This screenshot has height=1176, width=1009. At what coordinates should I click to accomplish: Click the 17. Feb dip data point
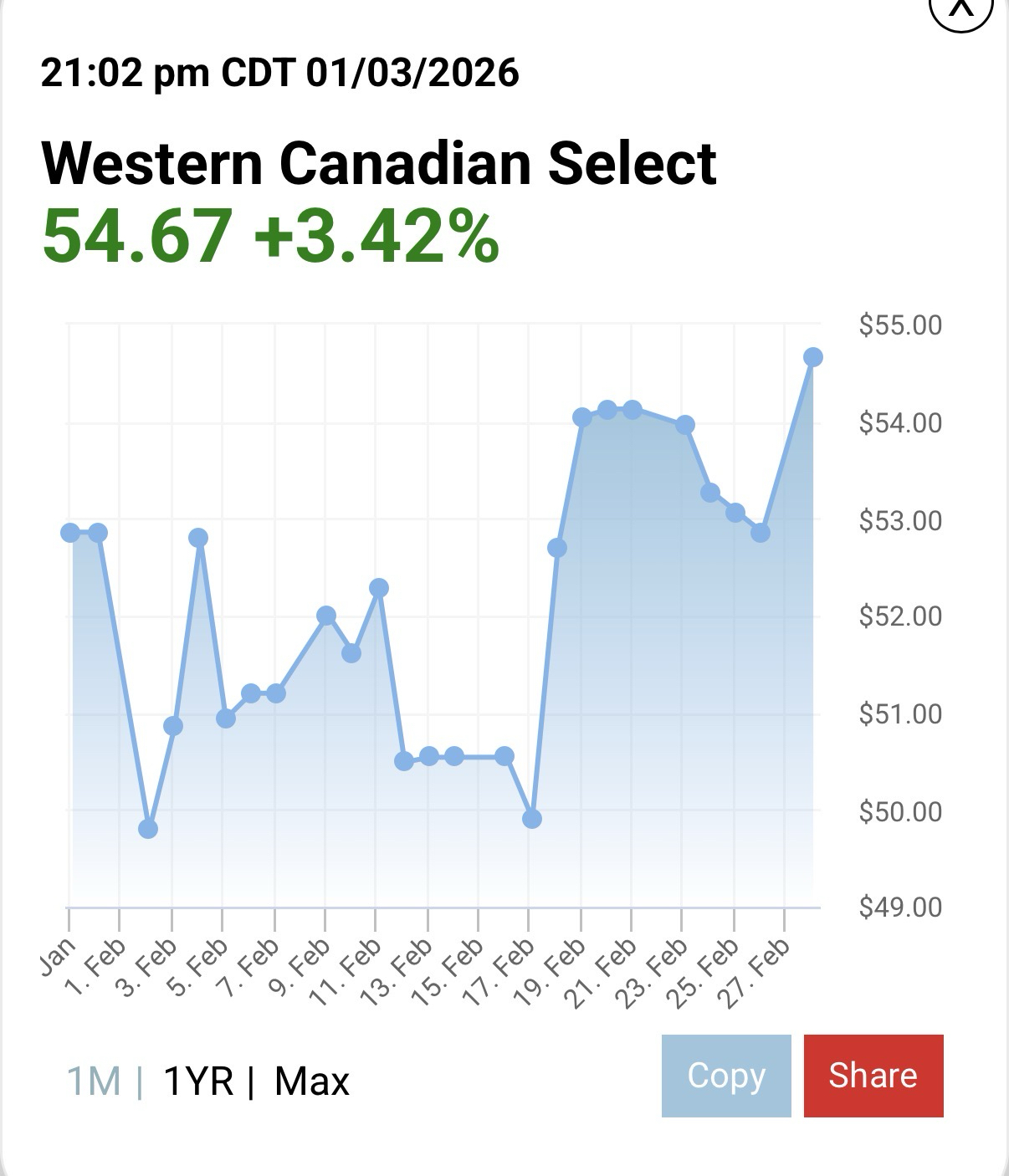pyautogui.click(x=532, y=819)
